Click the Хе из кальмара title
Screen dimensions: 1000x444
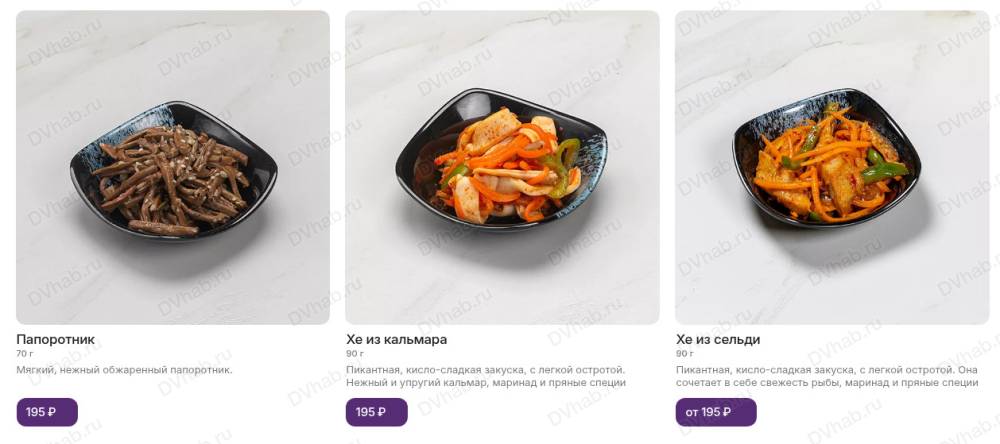coord(396,339)
